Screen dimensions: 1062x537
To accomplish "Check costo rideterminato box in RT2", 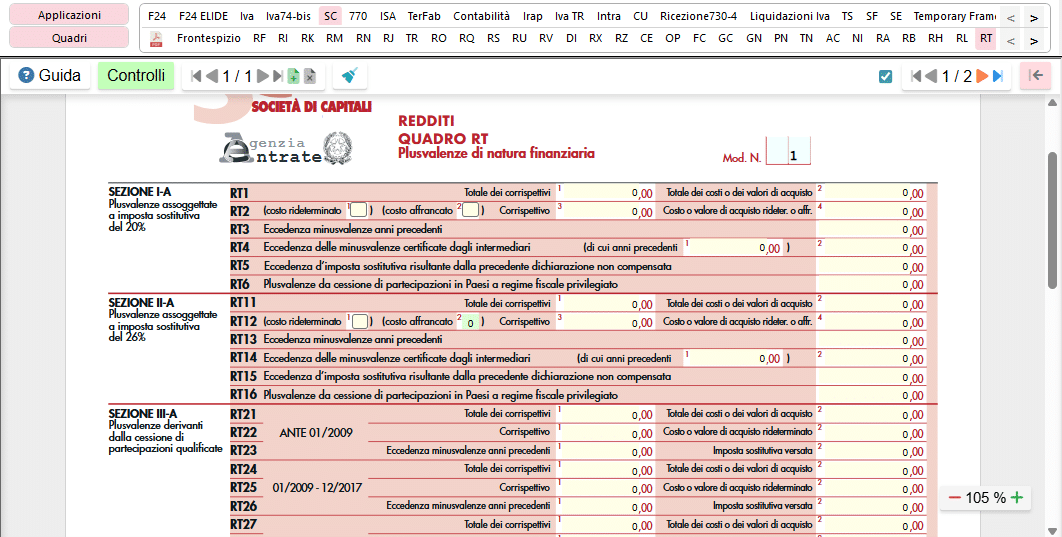I will (x=359, y=210).
